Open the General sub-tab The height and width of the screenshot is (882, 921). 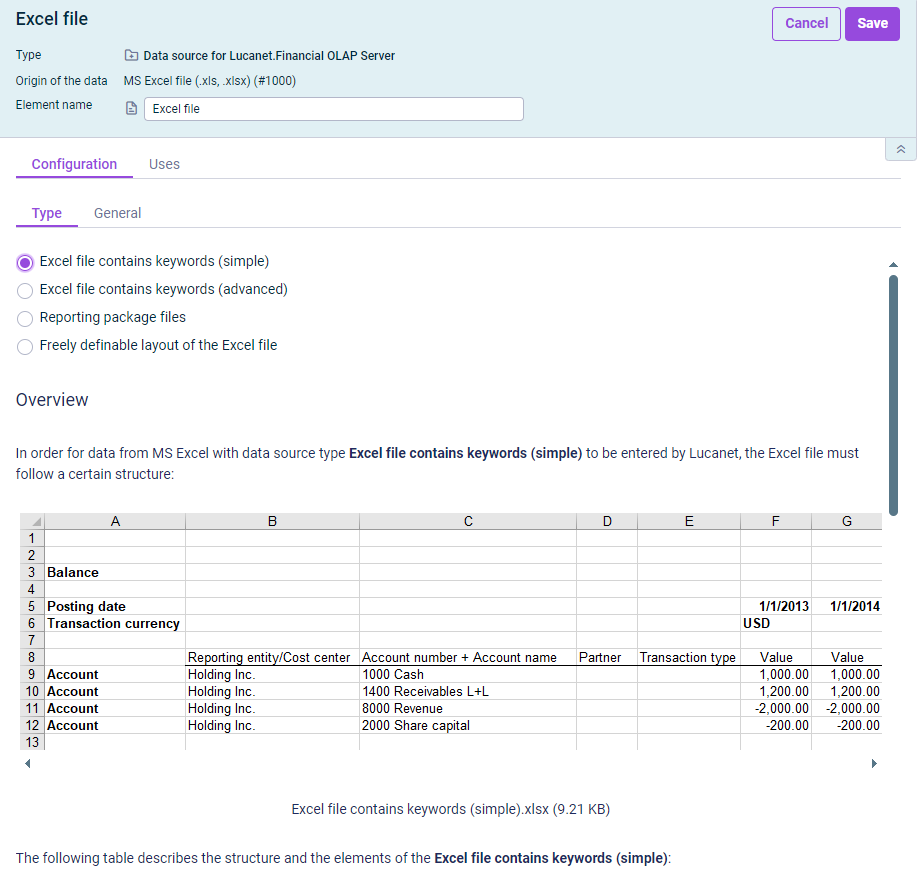(117, 213)
